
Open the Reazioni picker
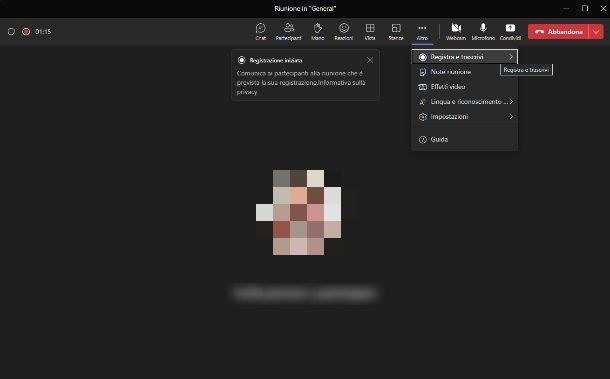pos(344,32)
